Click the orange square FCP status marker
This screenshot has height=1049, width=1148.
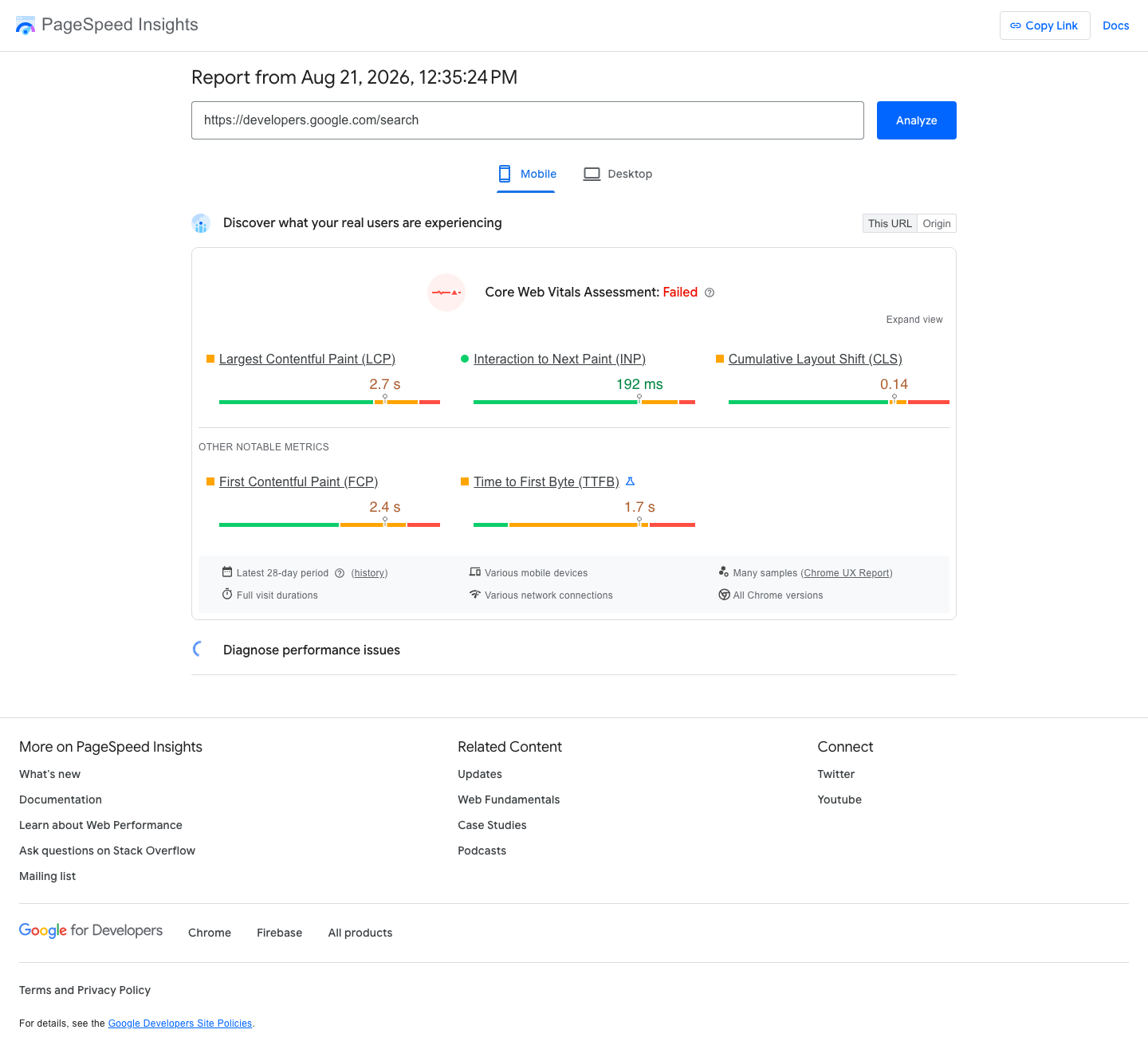(210, 482)
